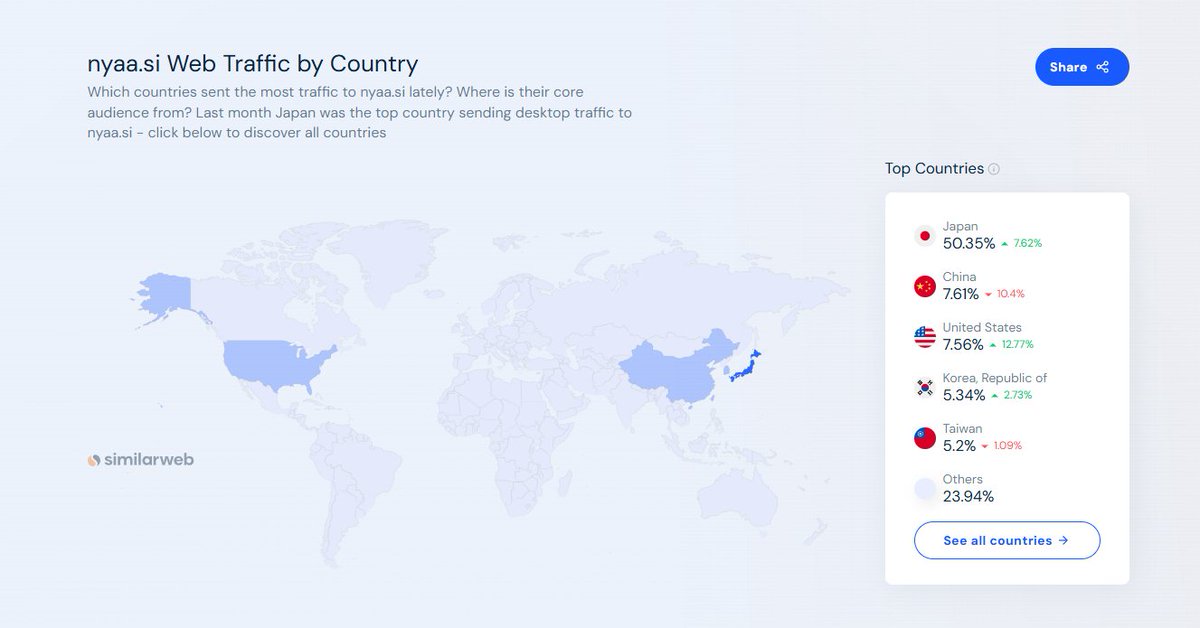Click Korea's 5.34% share value
The width and height of the screenshot is (1200, 628).
[x=964, y=395]
